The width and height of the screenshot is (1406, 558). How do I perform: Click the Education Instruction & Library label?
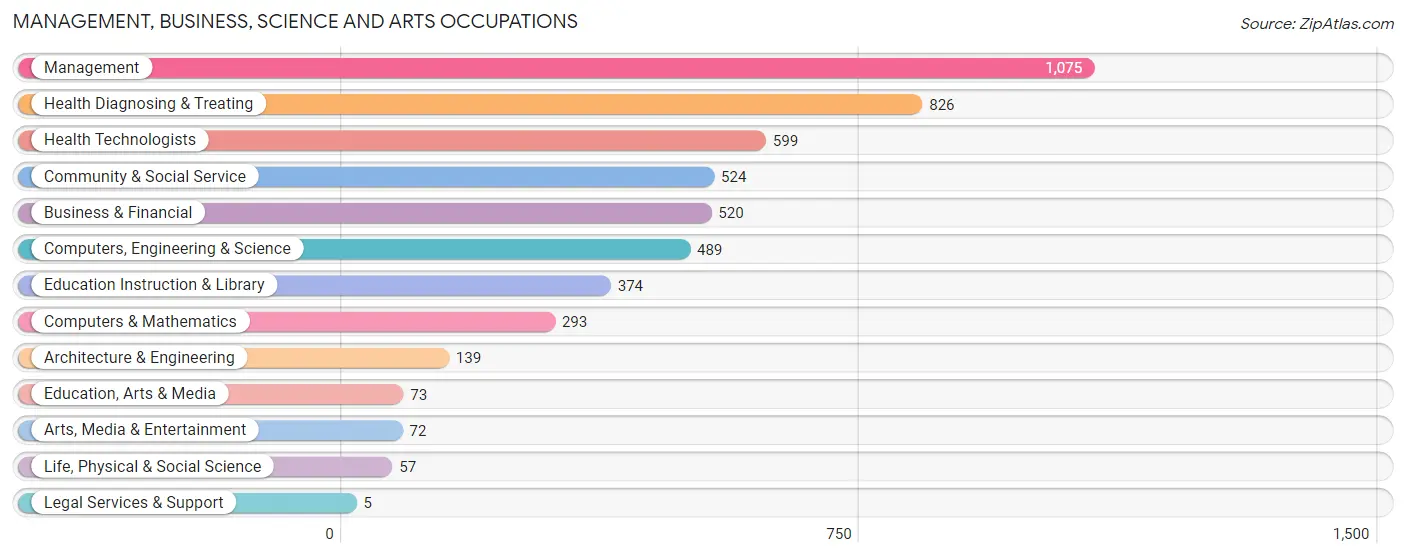[154, 285]
